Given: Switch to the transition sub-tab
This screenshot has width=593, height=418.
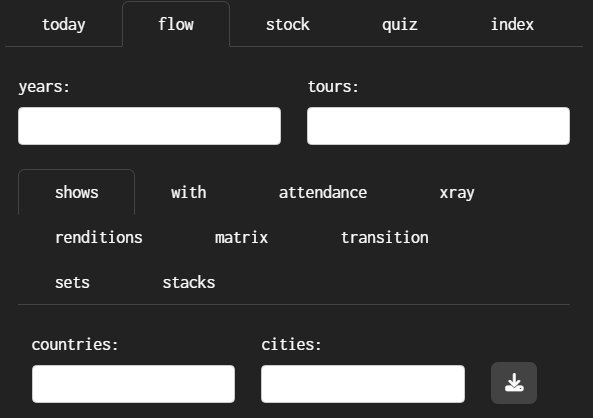Looking at the screenshot, I should point(385,238).
